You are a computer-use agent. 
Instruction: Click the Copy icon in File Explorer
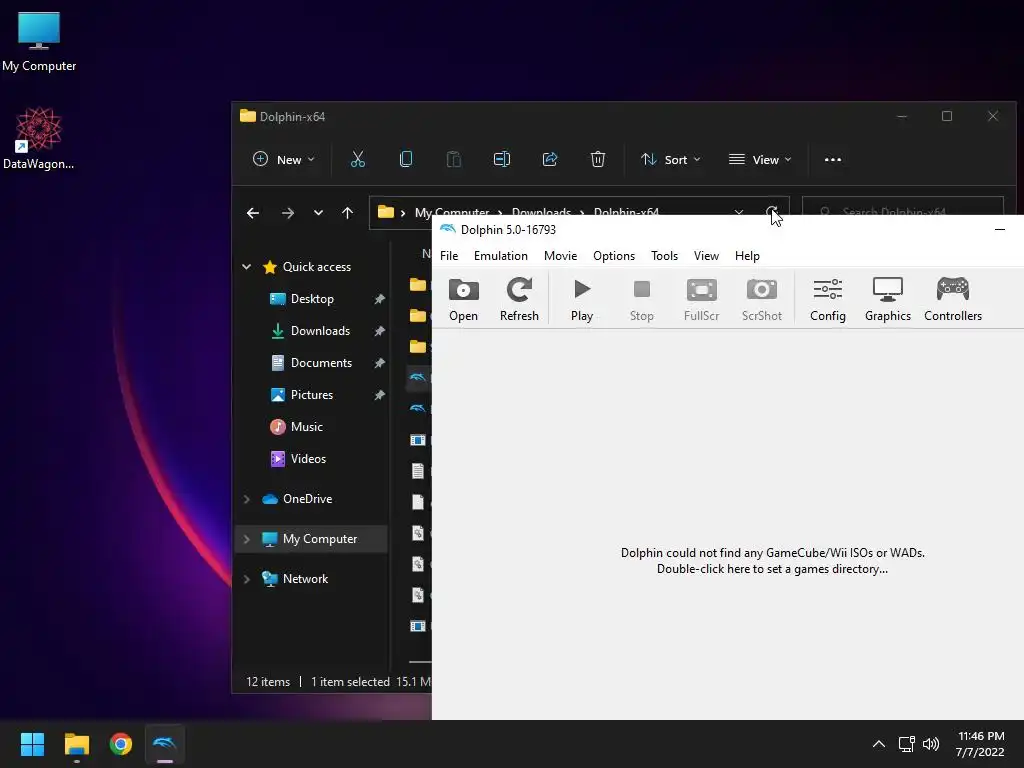[x=406, y=159]
